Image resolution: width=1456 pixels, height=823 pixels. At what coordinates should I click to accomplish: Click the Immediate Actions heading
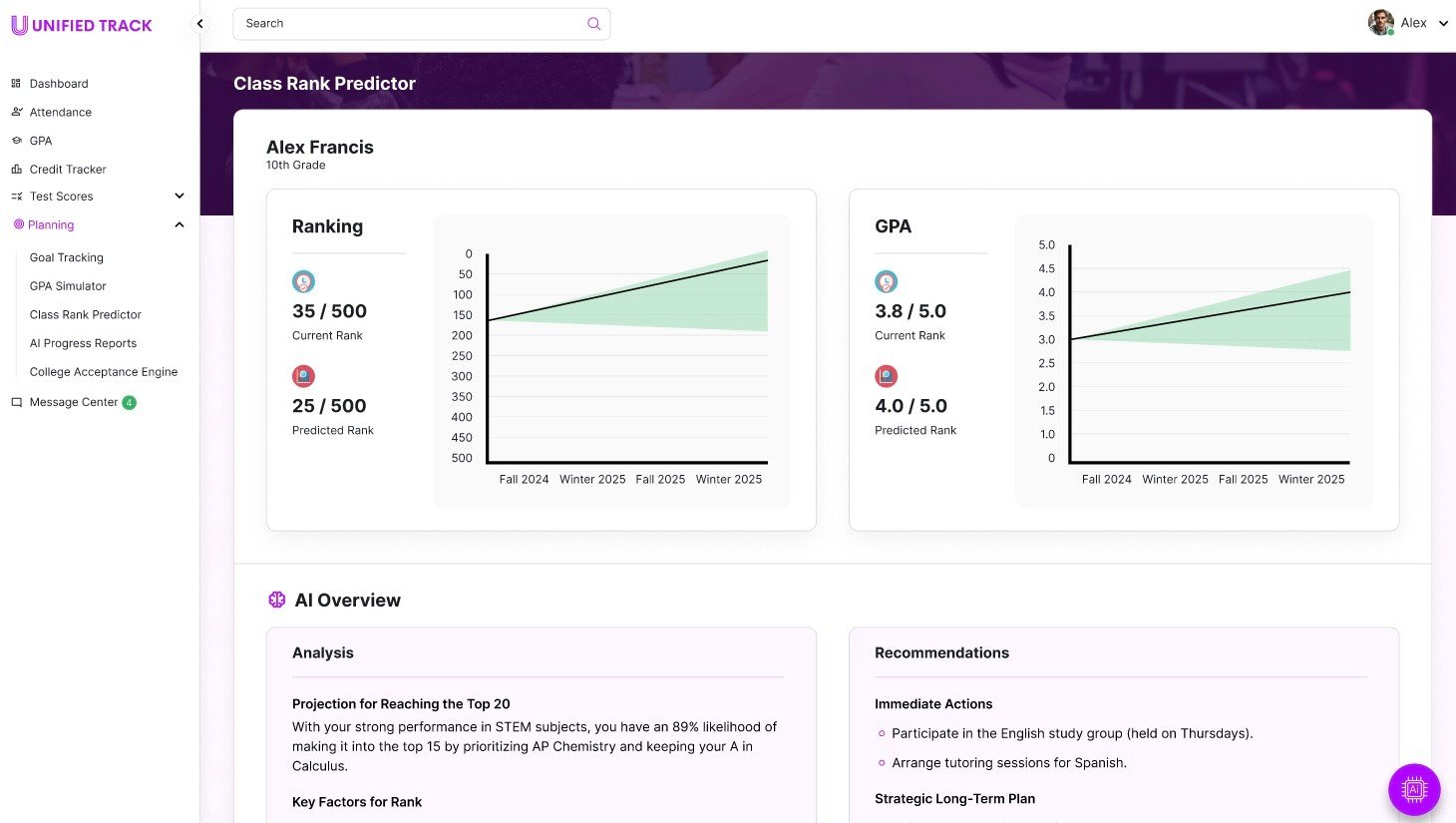[x=933, y=704]
